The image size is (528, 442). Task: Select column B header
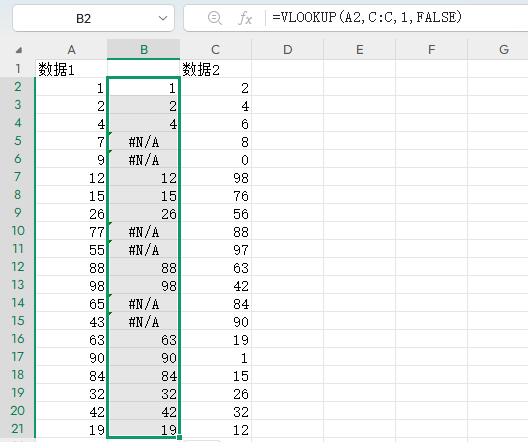tap(144, 50)
